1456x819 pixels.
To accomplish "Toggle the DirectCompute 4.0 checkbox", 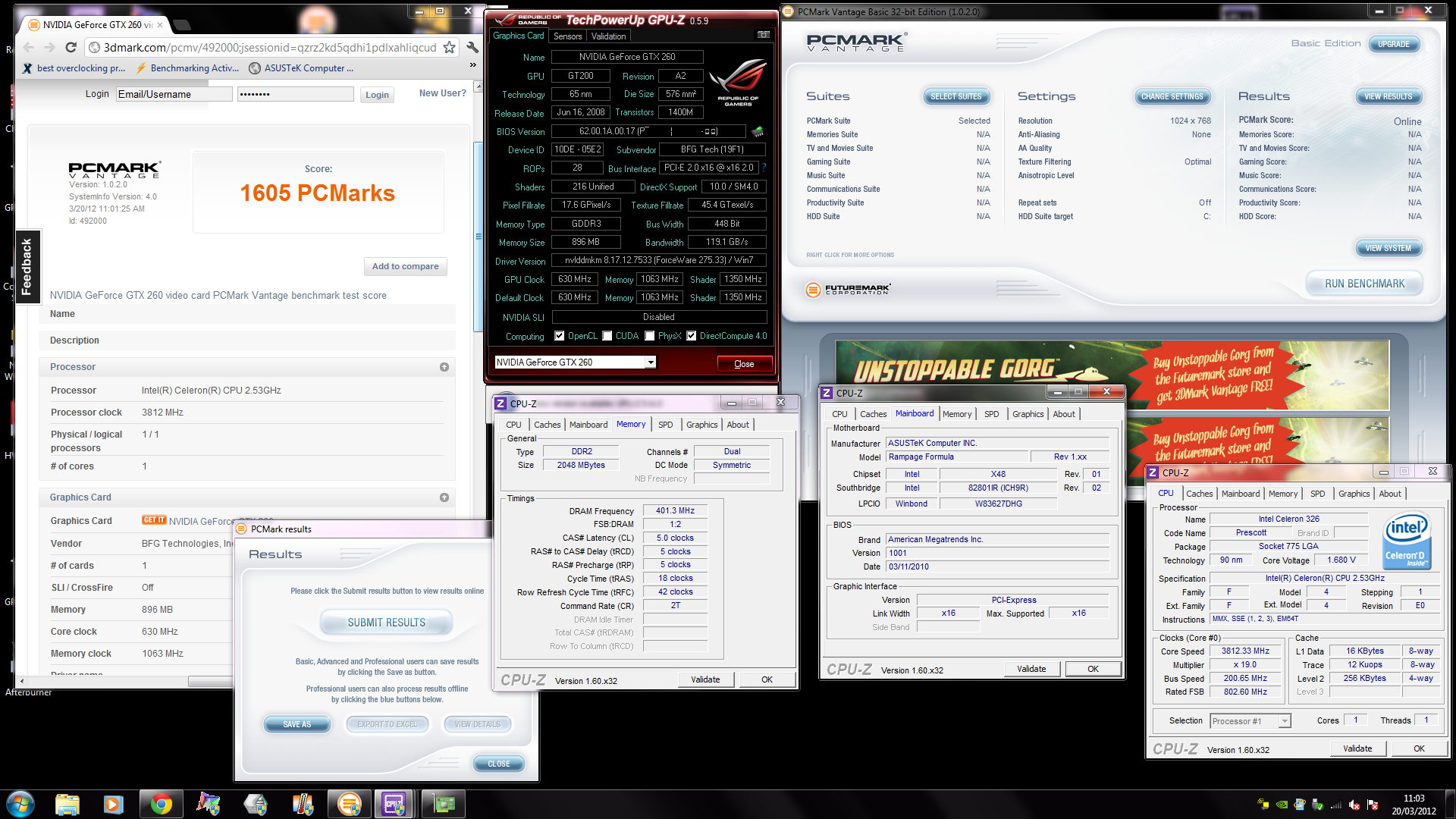I will click(x=691, y=336).
